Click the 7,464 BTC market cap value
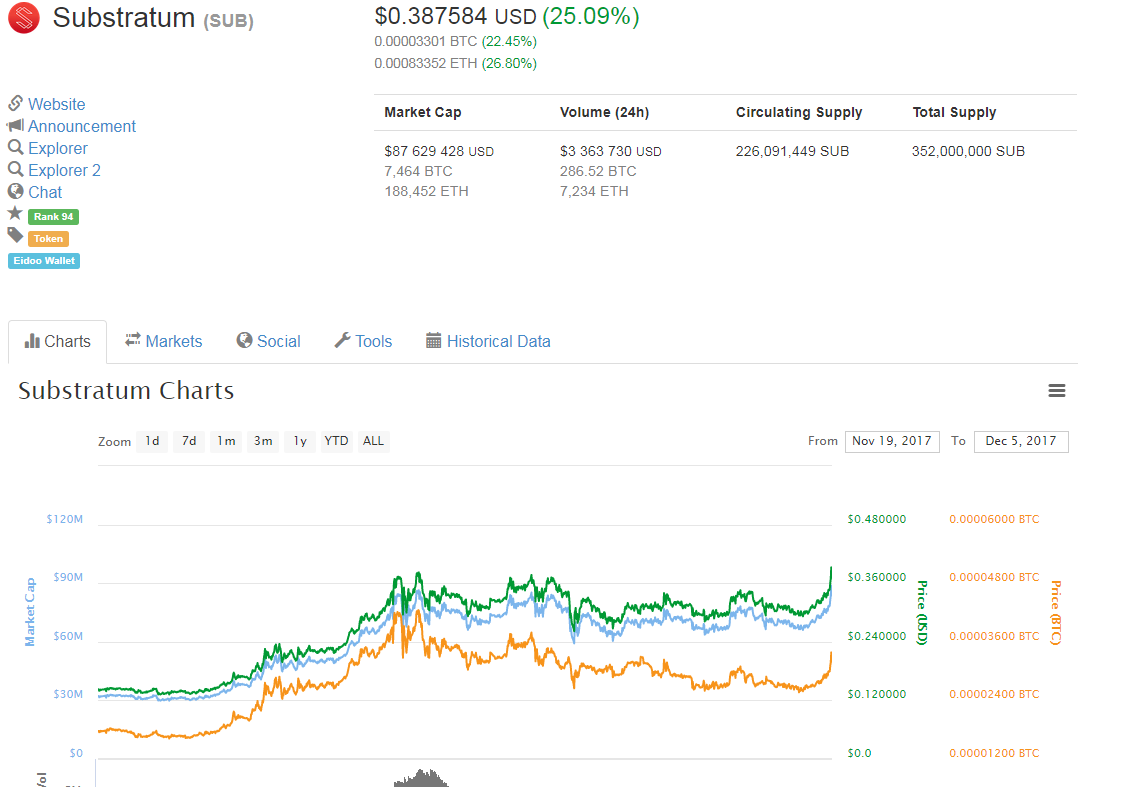Viewport: 1134px width, 787px height. point(418,171)
